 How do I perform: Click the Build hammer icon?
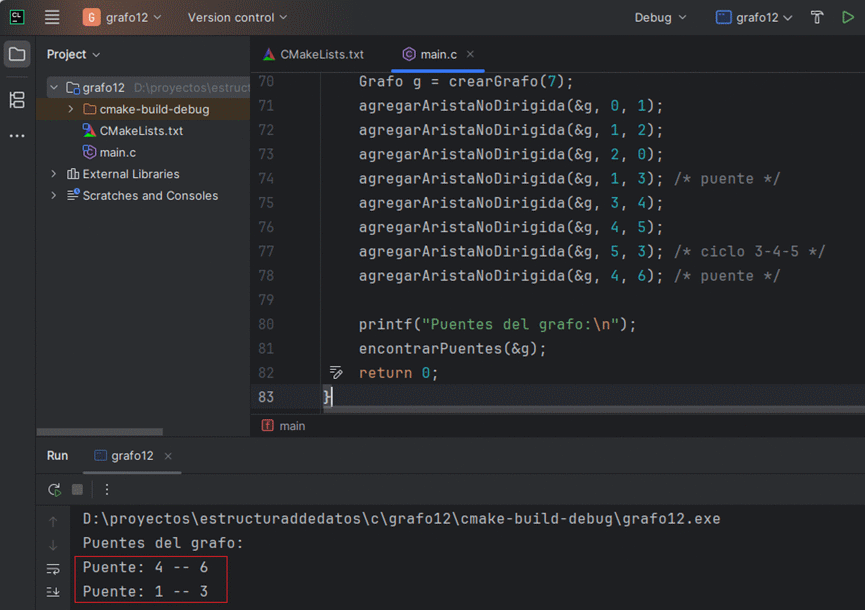click(x=817, y=17)
